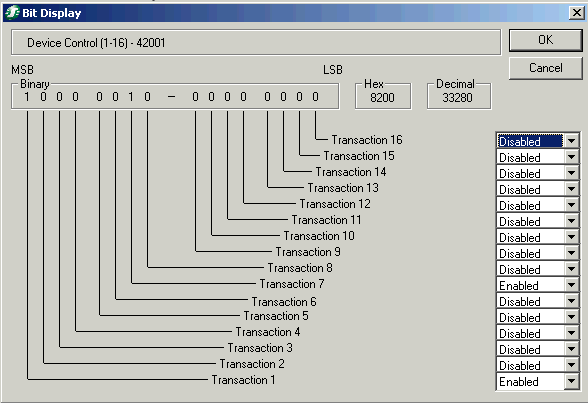The height and width of the screenshot is (403, 588).
Task: Open the Transaction 12 state dropdown
Action: point(572,205)
